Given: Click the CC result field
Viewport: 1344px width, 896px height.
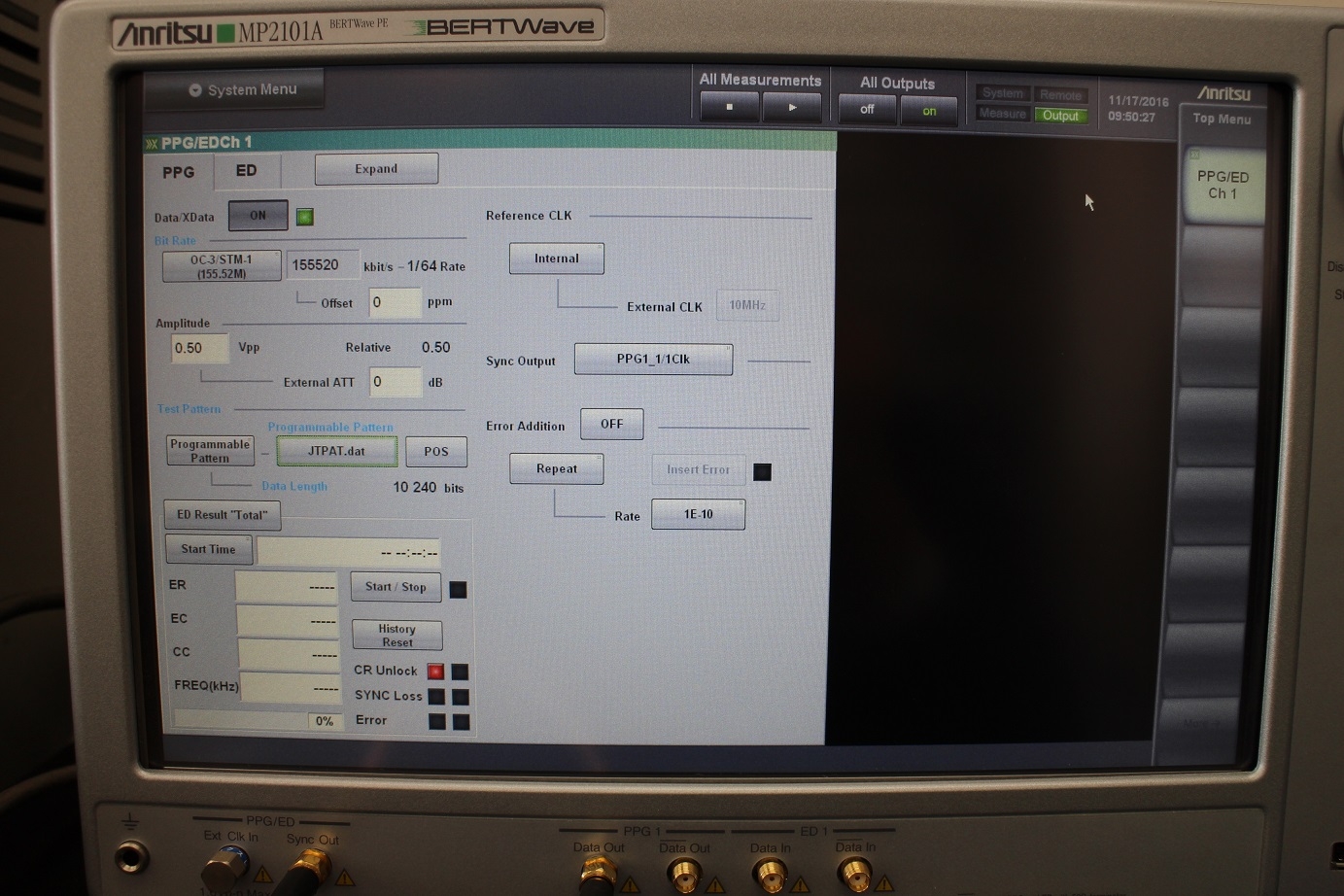Looking at the screenshot, I should click(289, 654).
